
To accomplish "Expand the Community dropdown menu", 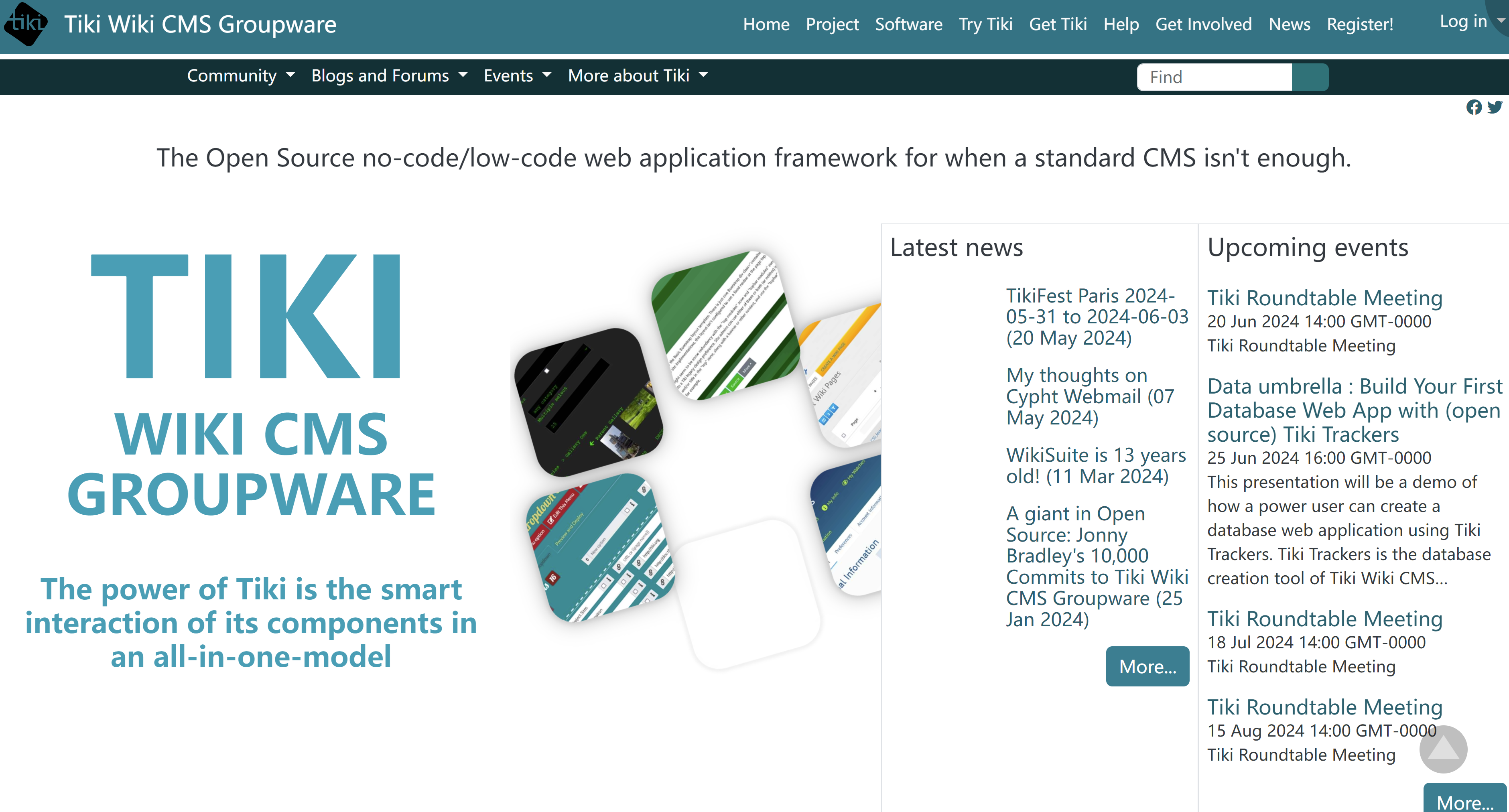I will 241,75.
